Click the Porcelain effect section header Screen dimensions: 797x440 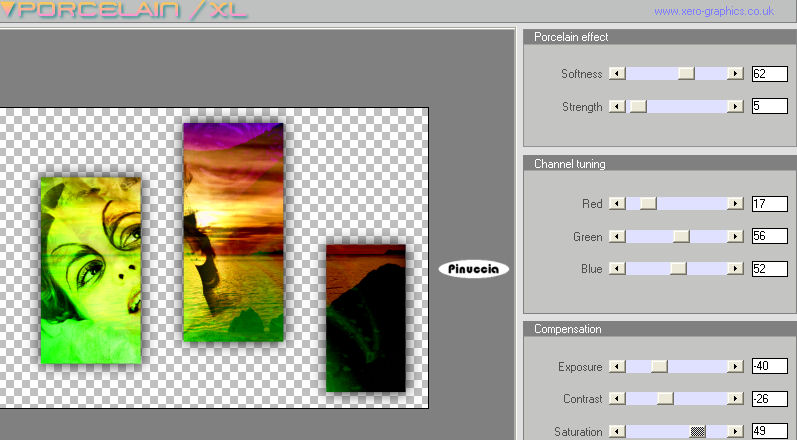pos(660,37)
